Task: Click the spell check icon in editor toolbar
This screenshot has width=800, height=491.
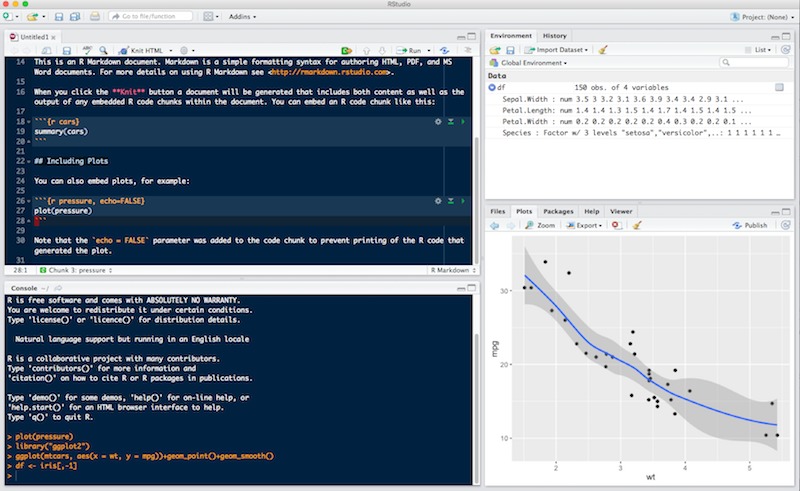Action: pyautogui.click(x=87, y=50)
